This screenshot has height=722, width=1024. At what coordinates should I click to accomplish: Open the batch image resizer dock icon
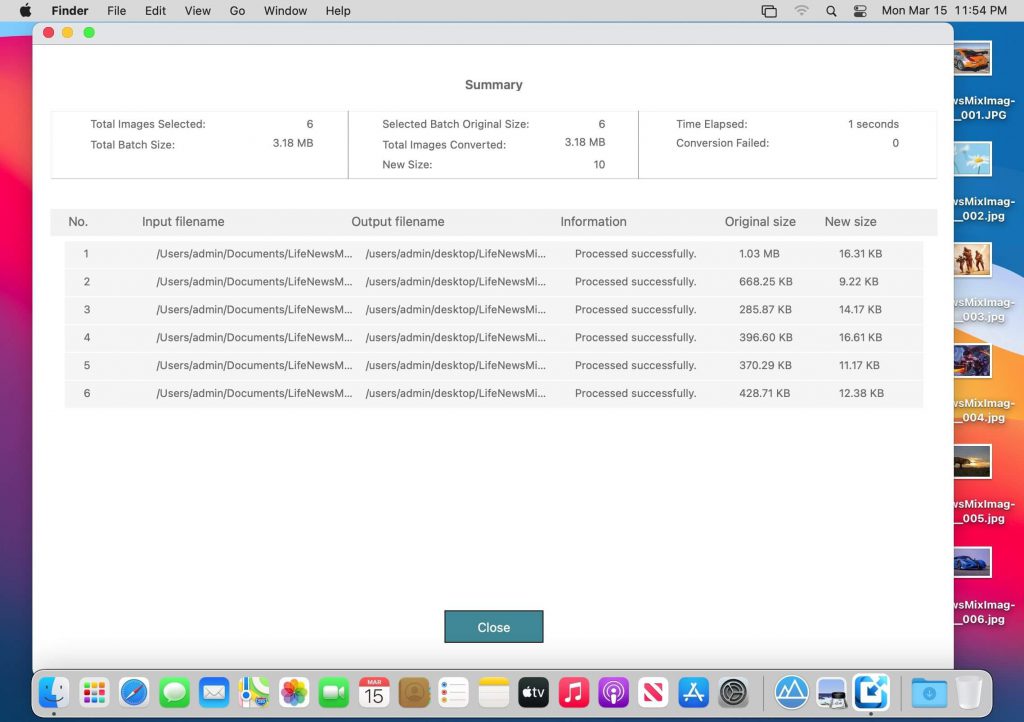click(x=871, y=692)
